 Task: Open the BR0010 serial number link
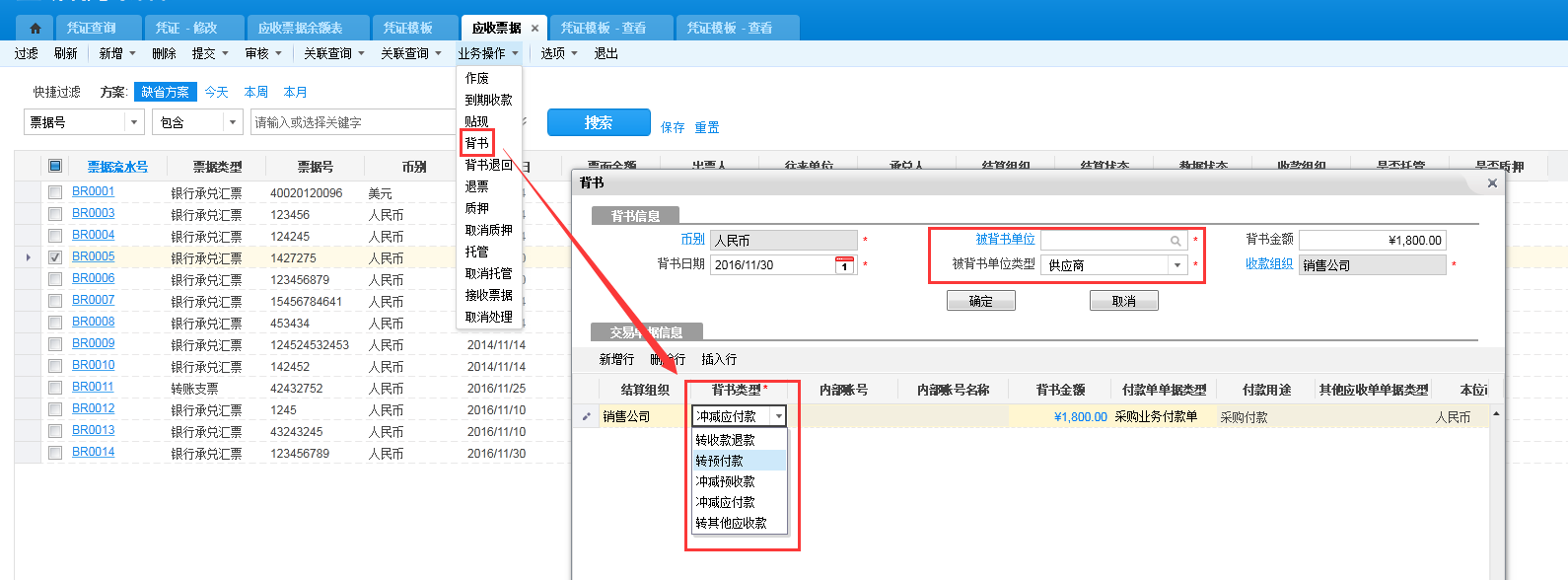point(93,365)
